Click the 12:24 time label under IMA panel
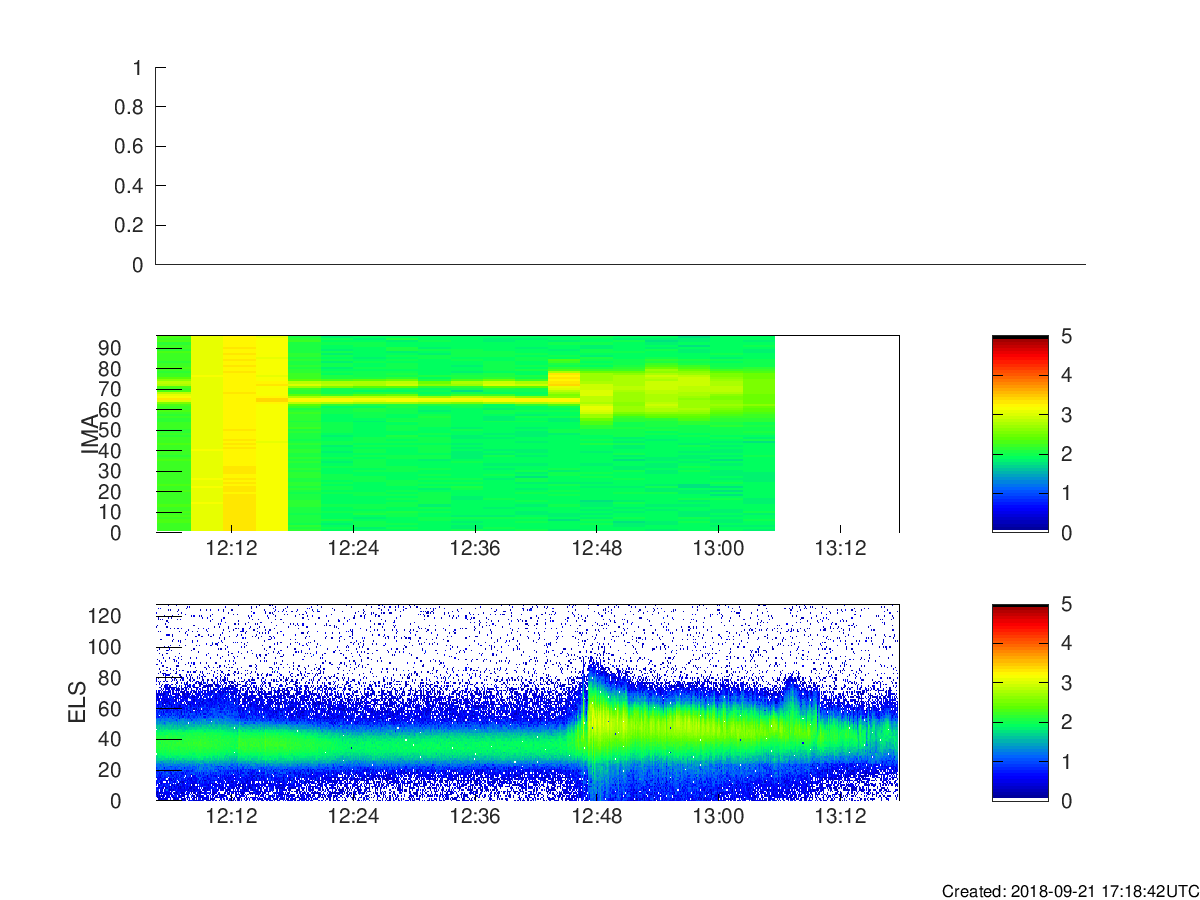1200x900 pixels. [x=353, y=549]
